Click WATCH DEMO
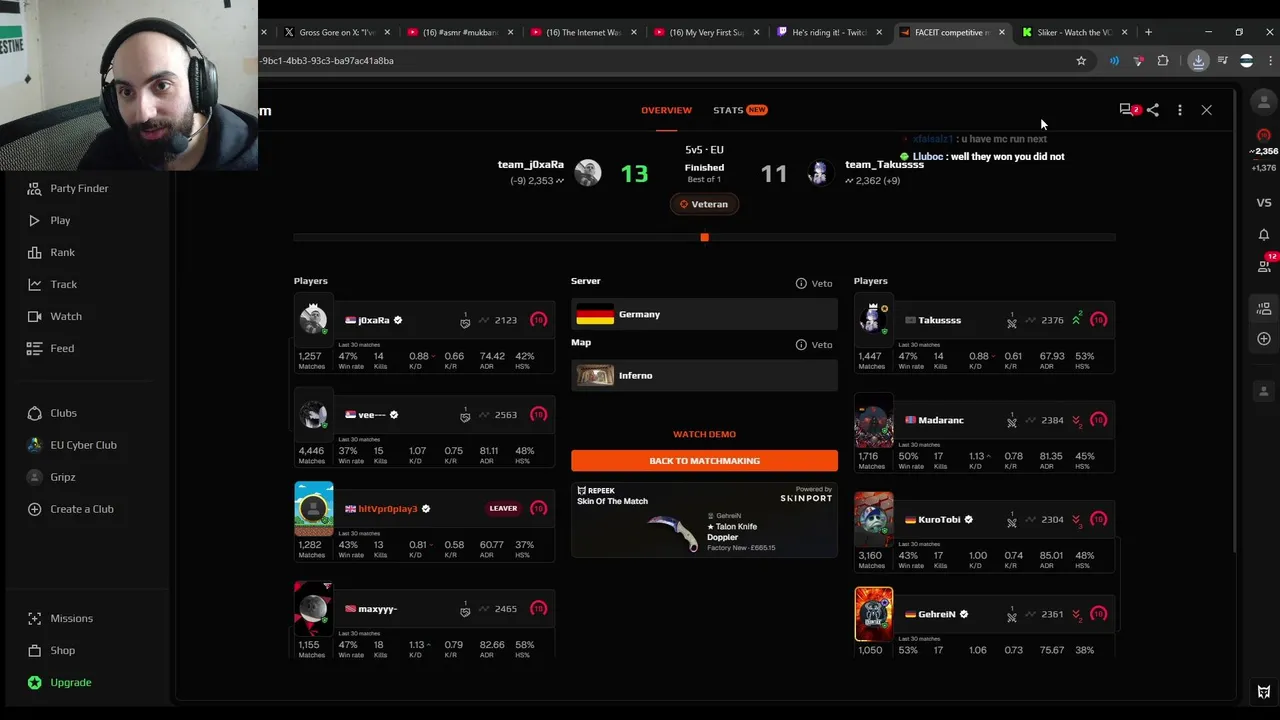The height and width of the screenshot is (720, 1280). [x=704, y=434]
